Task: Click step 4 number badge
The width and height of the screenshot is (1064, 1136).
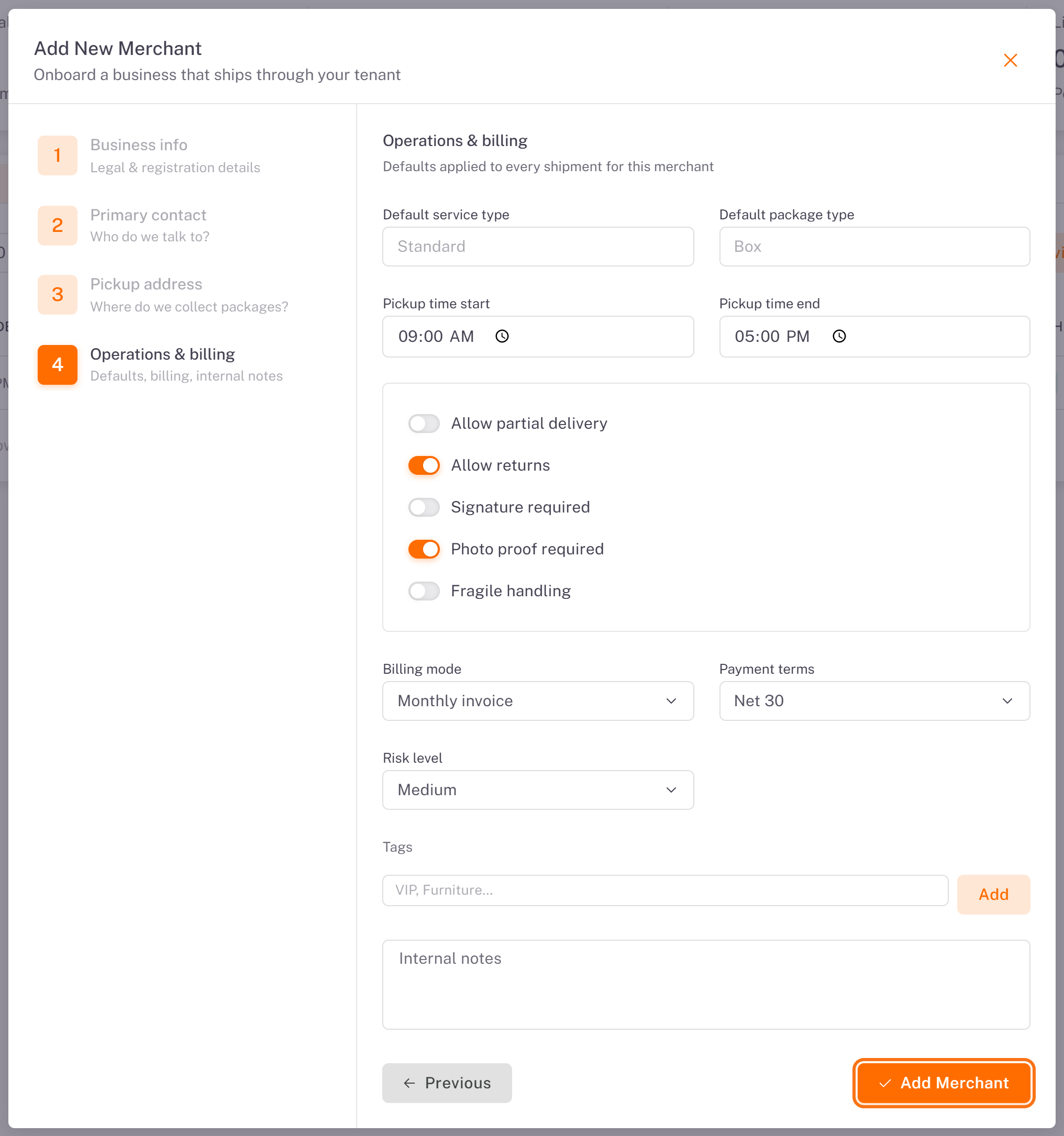Action: (58, 364)
